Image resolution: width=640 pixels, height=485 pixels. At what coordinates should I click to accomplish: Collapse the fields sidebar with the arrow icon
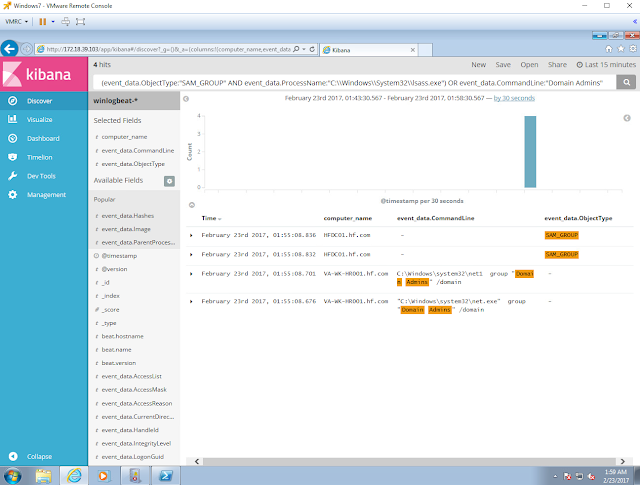pyautogui.click(x=186, y=99)
